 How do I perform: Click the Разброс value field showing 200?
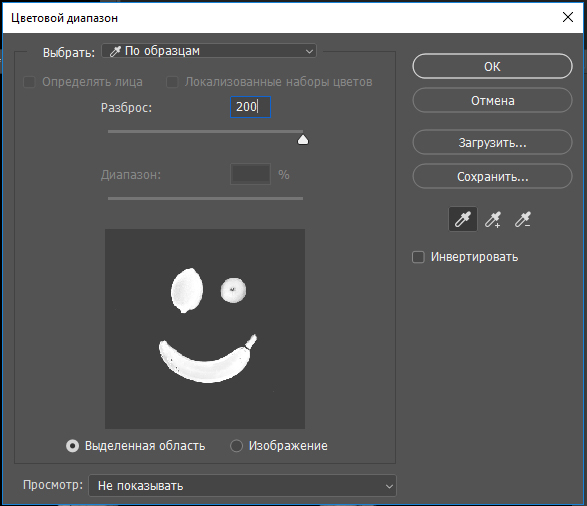point(250,107)
